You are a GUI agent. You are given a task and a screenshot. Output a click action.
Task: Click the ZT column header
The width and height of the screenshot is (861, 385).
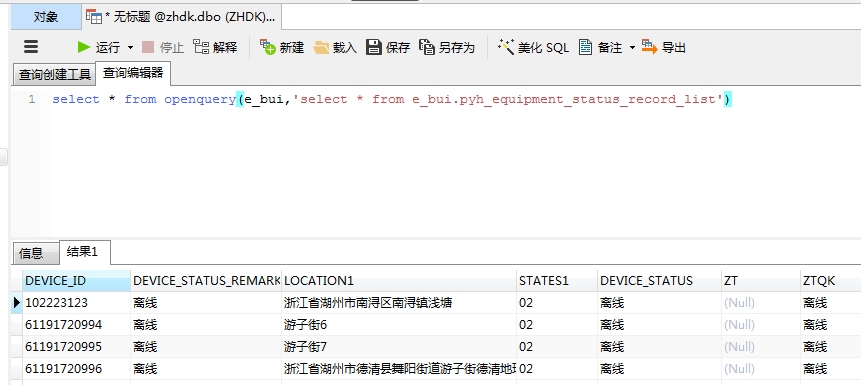pos(761,281)
